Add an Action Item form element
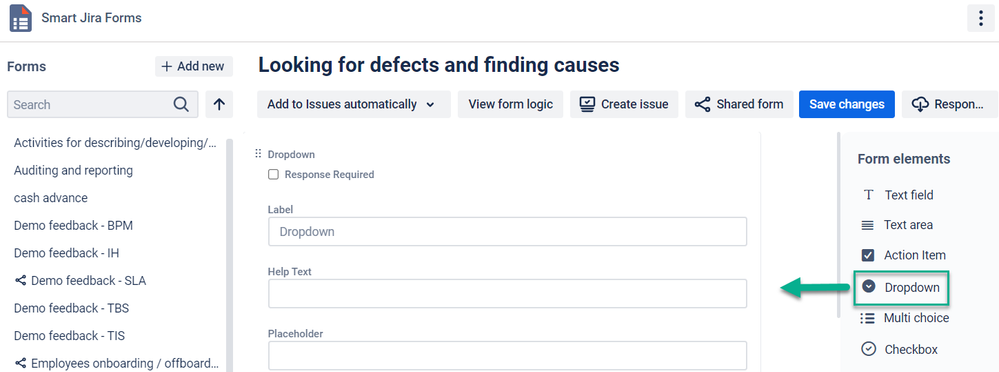The height and width of the screenshot is (372, 999). point(903,255)
